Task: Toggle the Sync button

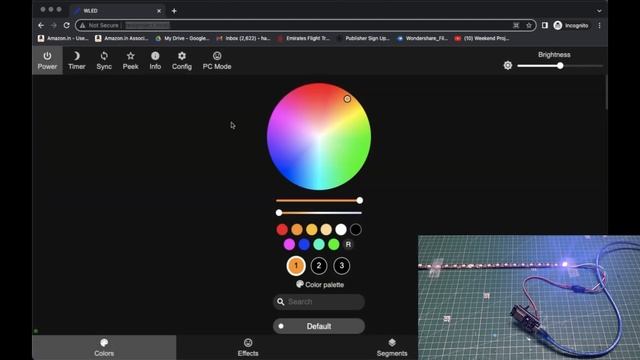Action: [104, 60]
